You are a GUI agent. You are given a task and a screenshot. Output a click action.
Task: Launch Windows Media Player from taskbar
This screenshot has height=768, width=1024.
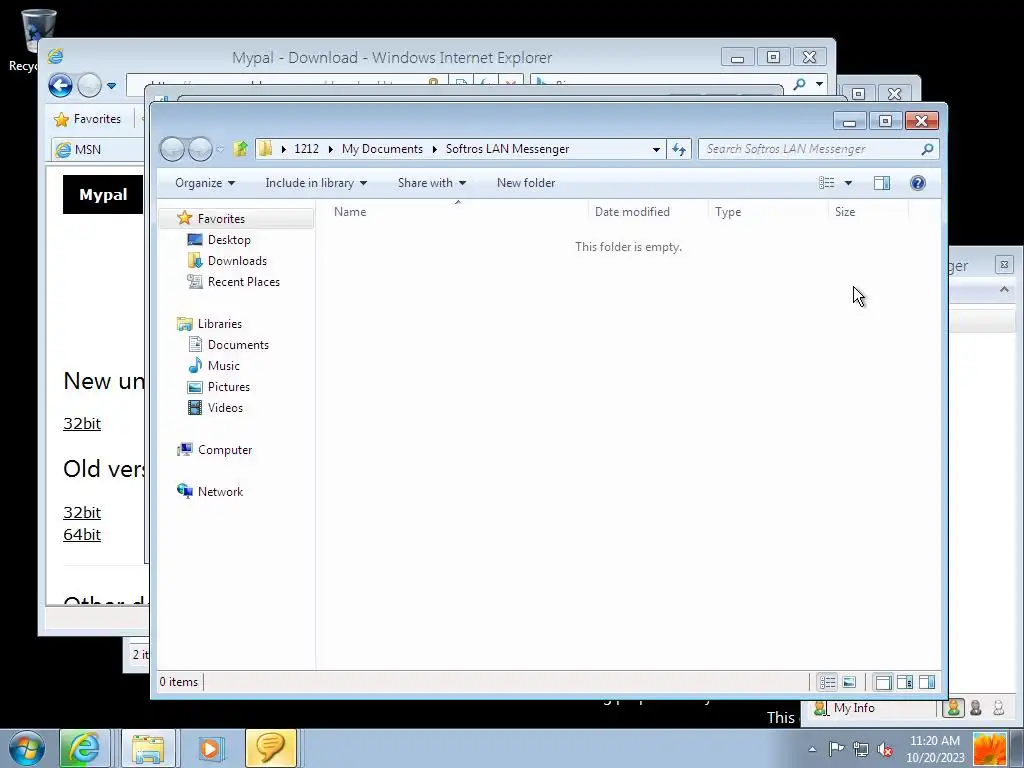click(x=210, y=748)
